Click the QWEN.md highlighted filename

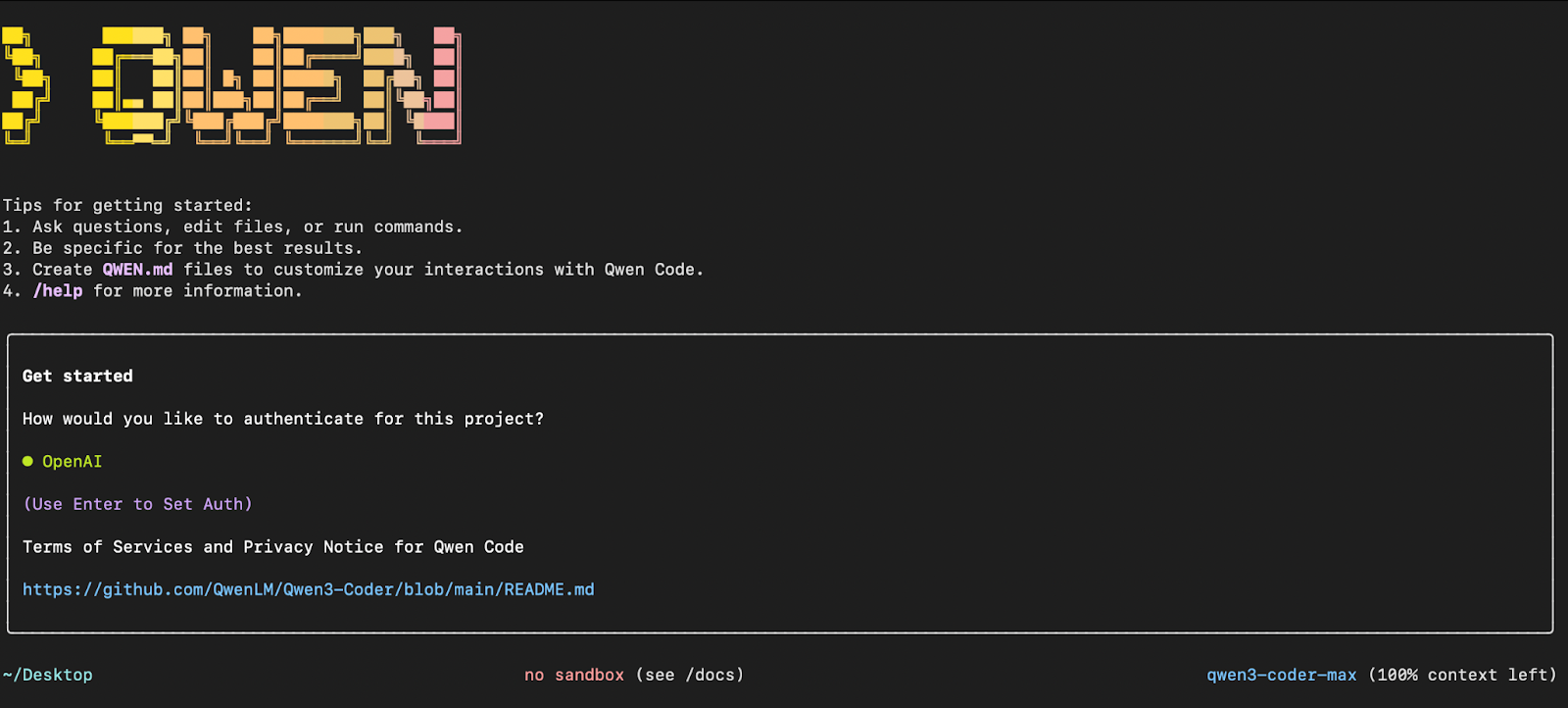click(137, 270)
